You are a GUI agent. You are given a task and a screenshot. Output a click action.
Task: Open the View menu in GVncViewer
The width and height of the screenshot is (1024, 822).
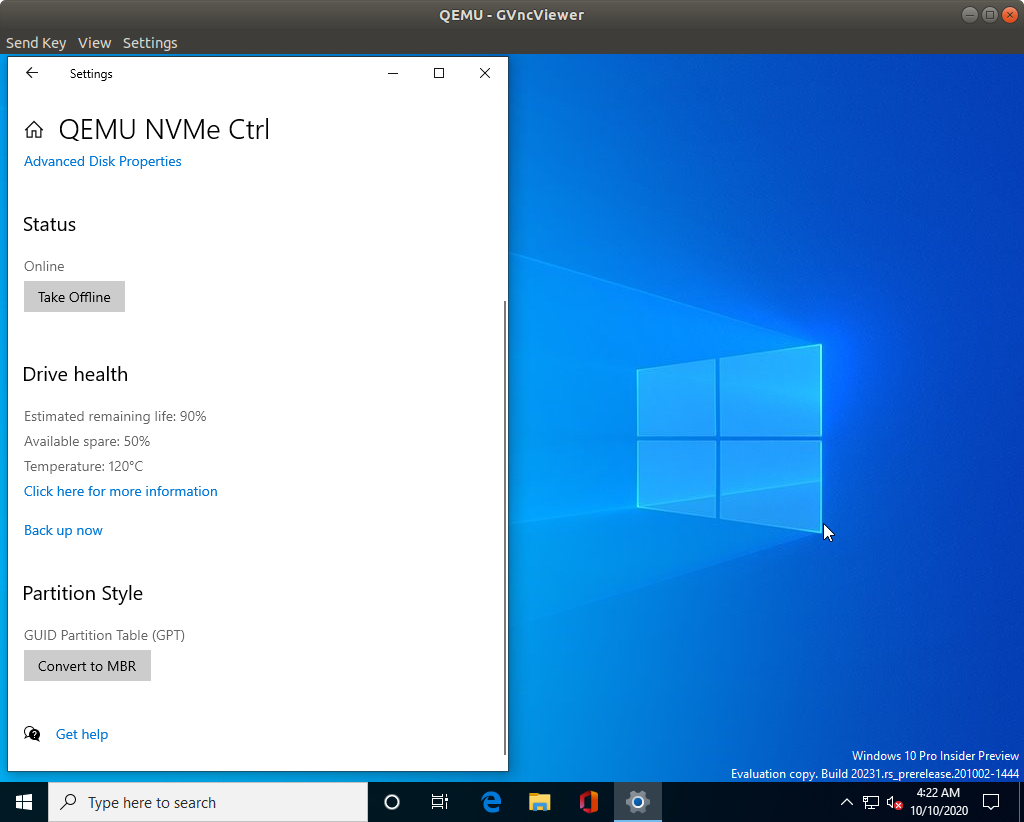pos(94,43)
